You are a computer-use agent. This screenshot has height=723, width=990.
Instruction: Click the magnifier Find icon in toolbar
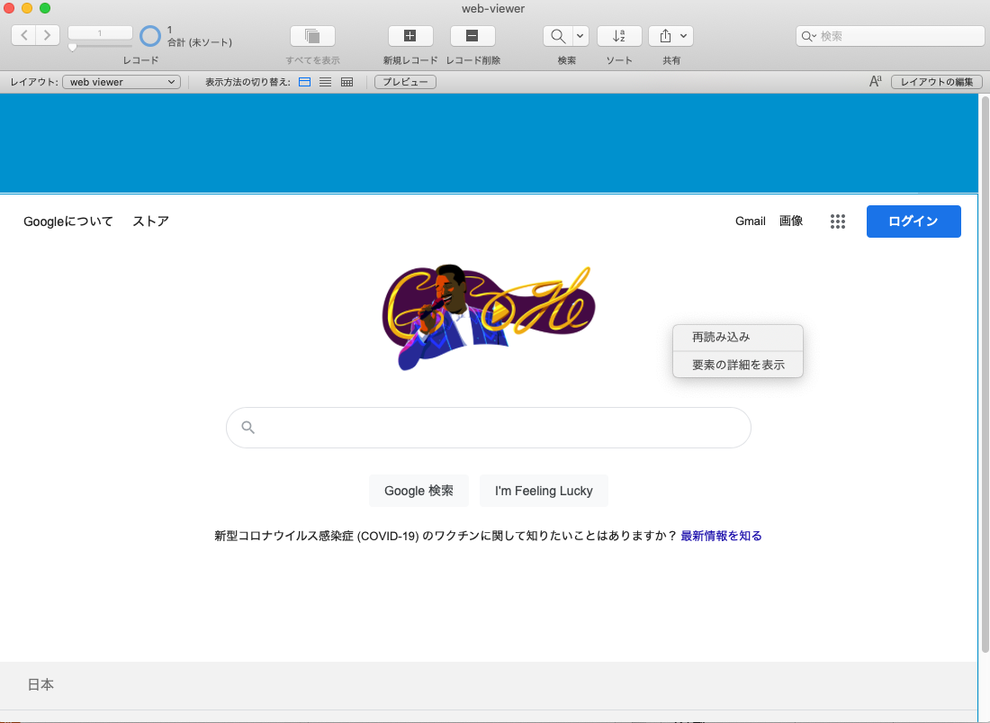[x=558, y=36]
